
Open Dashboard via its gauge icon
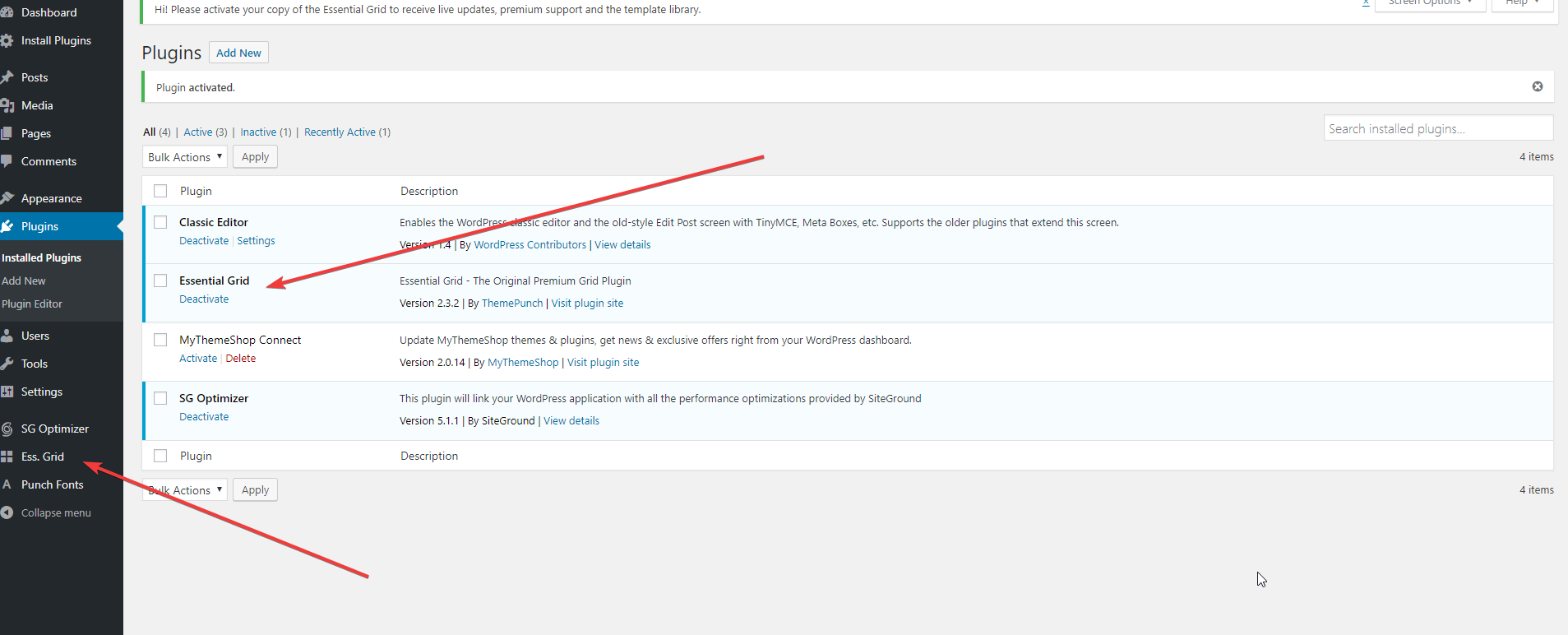pyautogui.click(x=7, y=12)
